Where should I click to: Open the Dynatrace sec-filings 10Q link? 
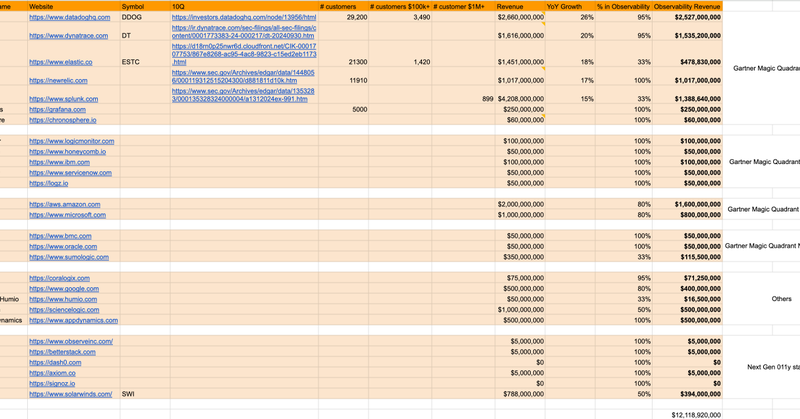click(244, 32)
